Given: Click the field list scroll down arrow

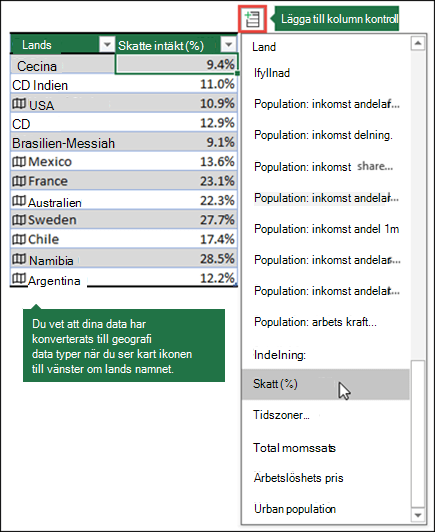Looking at the screenshot, I should pos(418,515).
